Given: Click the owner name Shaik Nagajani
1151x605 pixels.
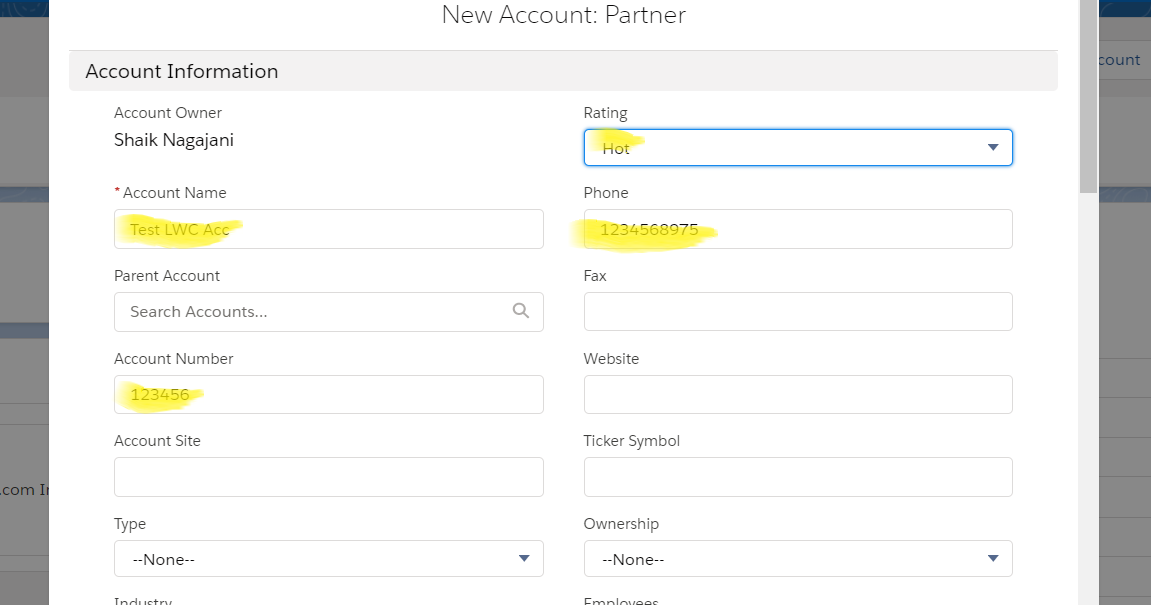Looking at the screenshot, I should tap(174, 141).
